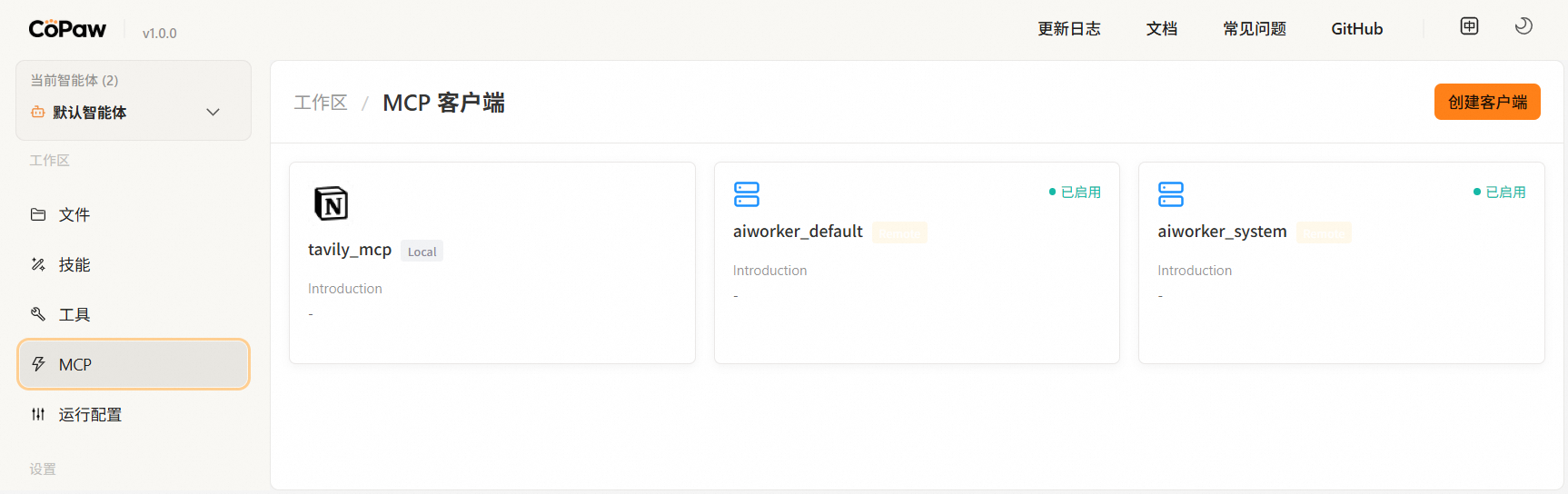Click the wand icon beside 技能
This screenshot has height=494, width=1568.
(38, 264)
